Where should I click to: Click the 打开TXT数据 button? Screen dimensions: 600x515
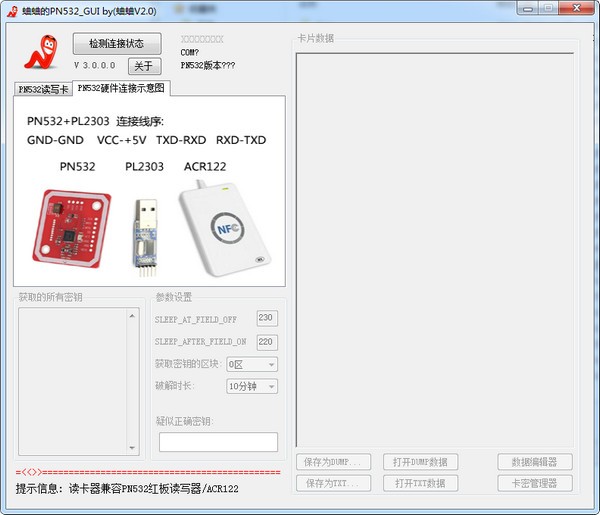421,484
